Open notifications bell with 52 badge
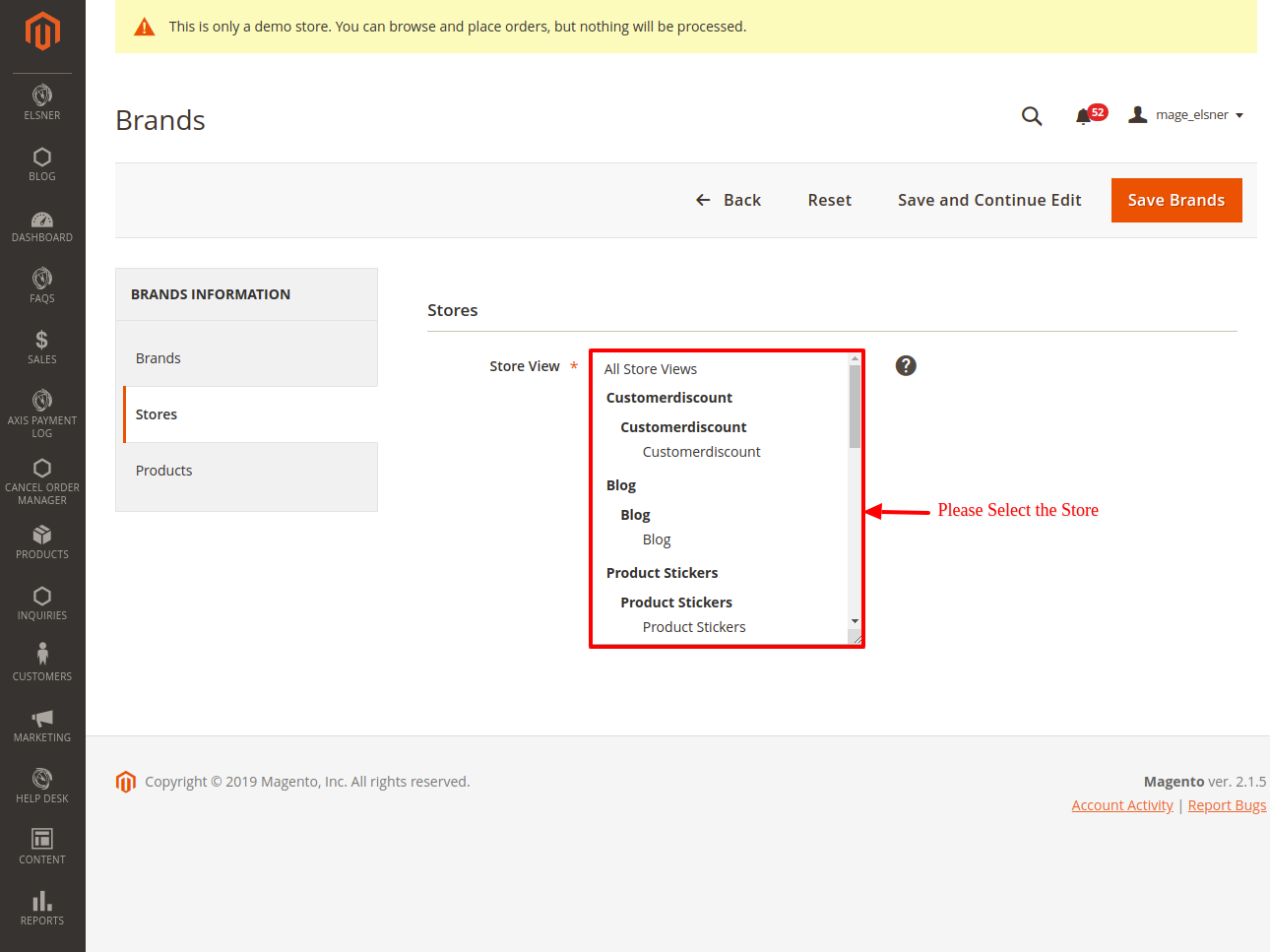1270x952 pixels. click(1085, 116)
